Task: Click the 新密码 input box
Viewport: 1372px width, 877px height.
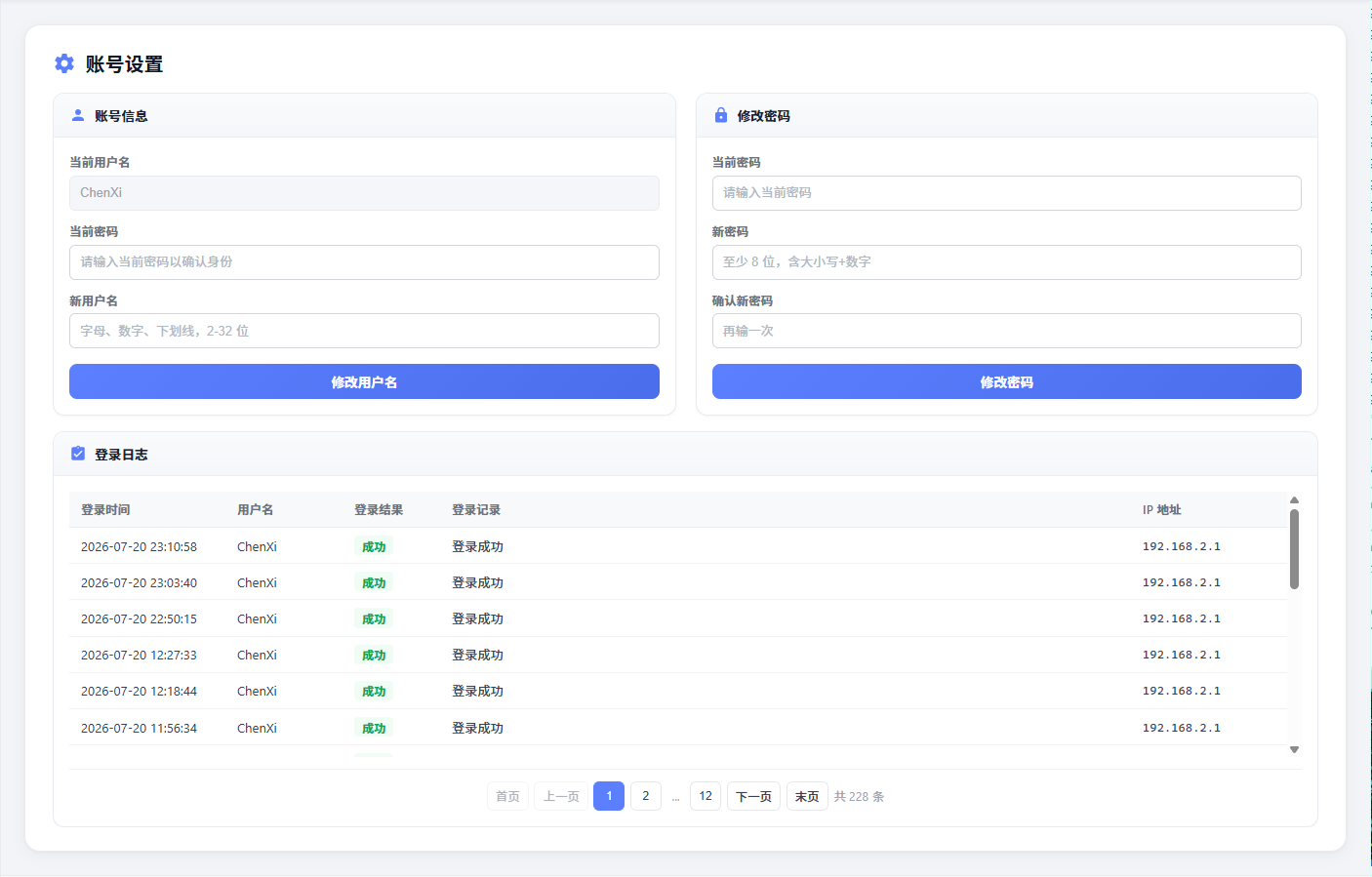Action: 1006,262
